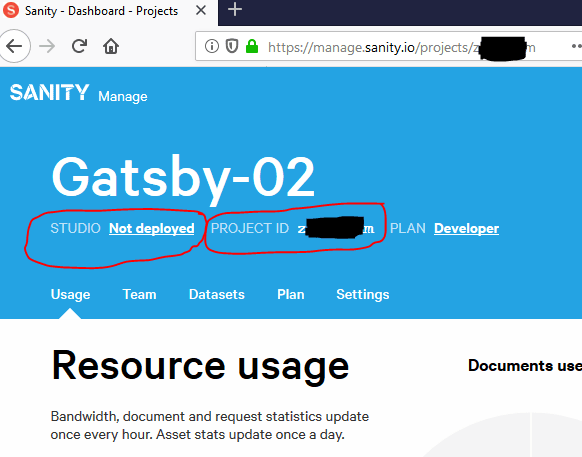Click the SANITY logo
This screenshot has width=582, height=457.
pyautogui.click(x=49, y=92)
